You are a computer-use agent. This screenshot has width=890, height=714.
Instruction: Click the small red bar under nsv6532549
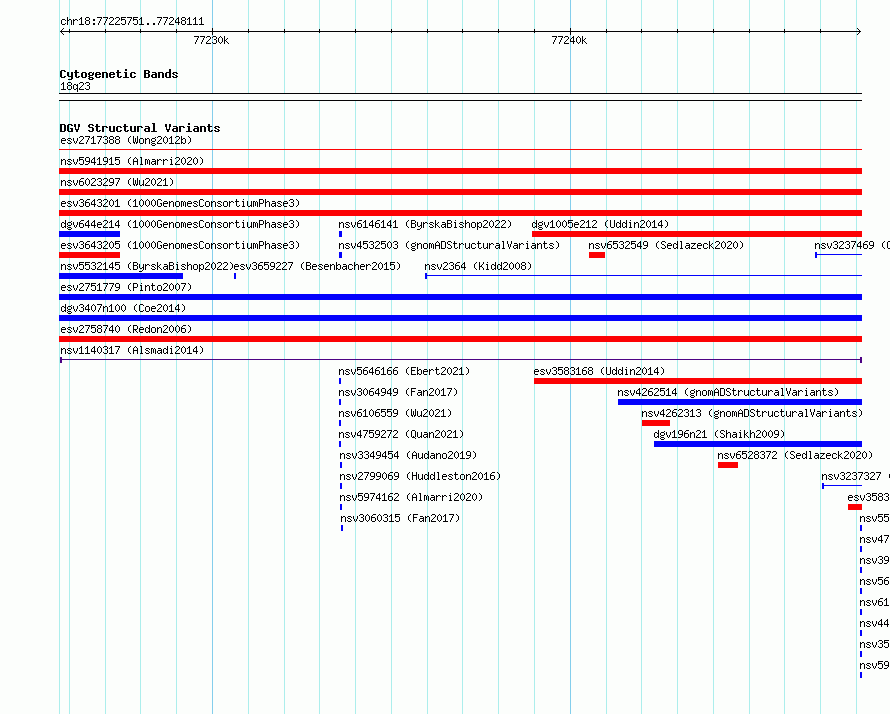pos(597,255)
